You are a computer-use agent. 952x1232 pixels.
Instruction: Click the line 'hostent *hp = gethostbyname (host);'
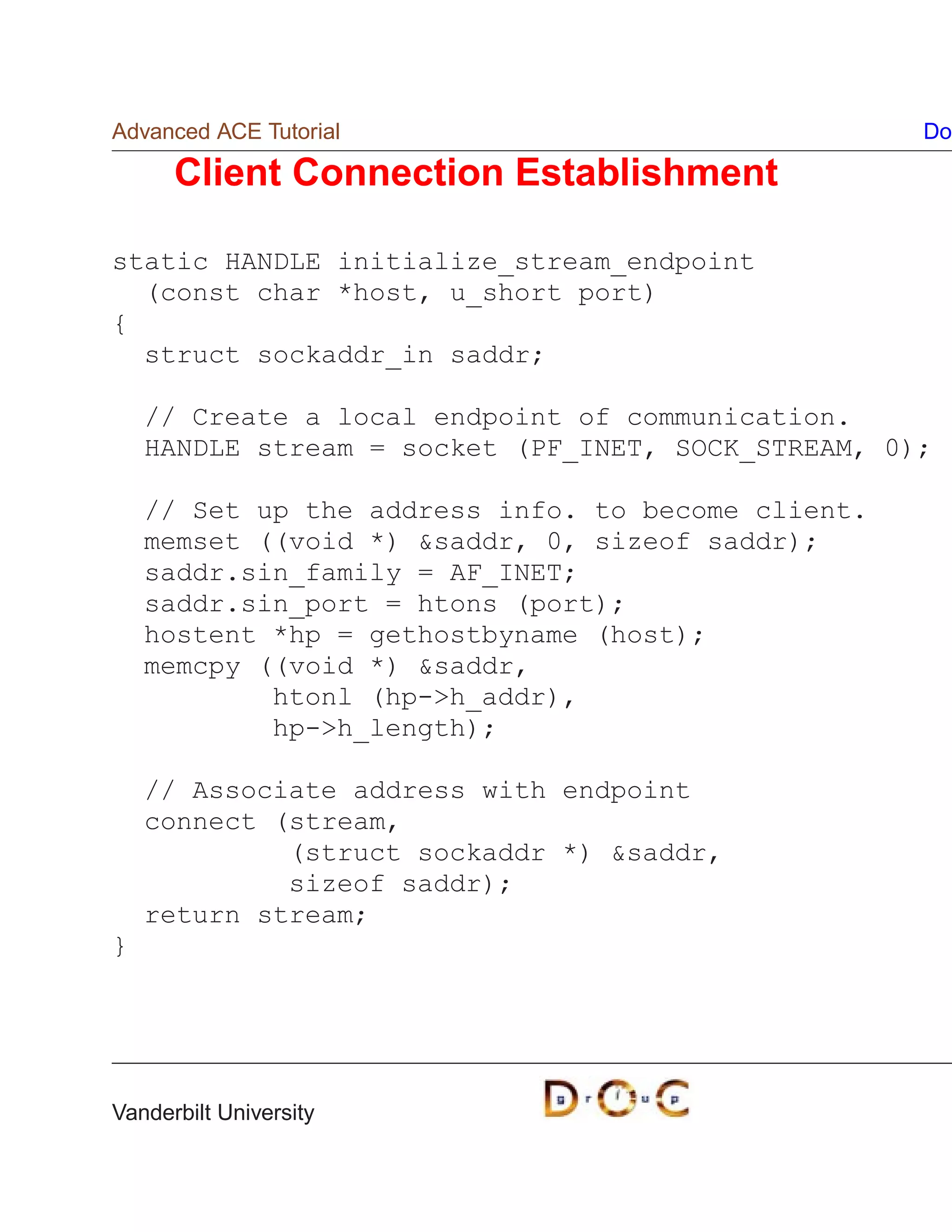click(x=424, y=636)
